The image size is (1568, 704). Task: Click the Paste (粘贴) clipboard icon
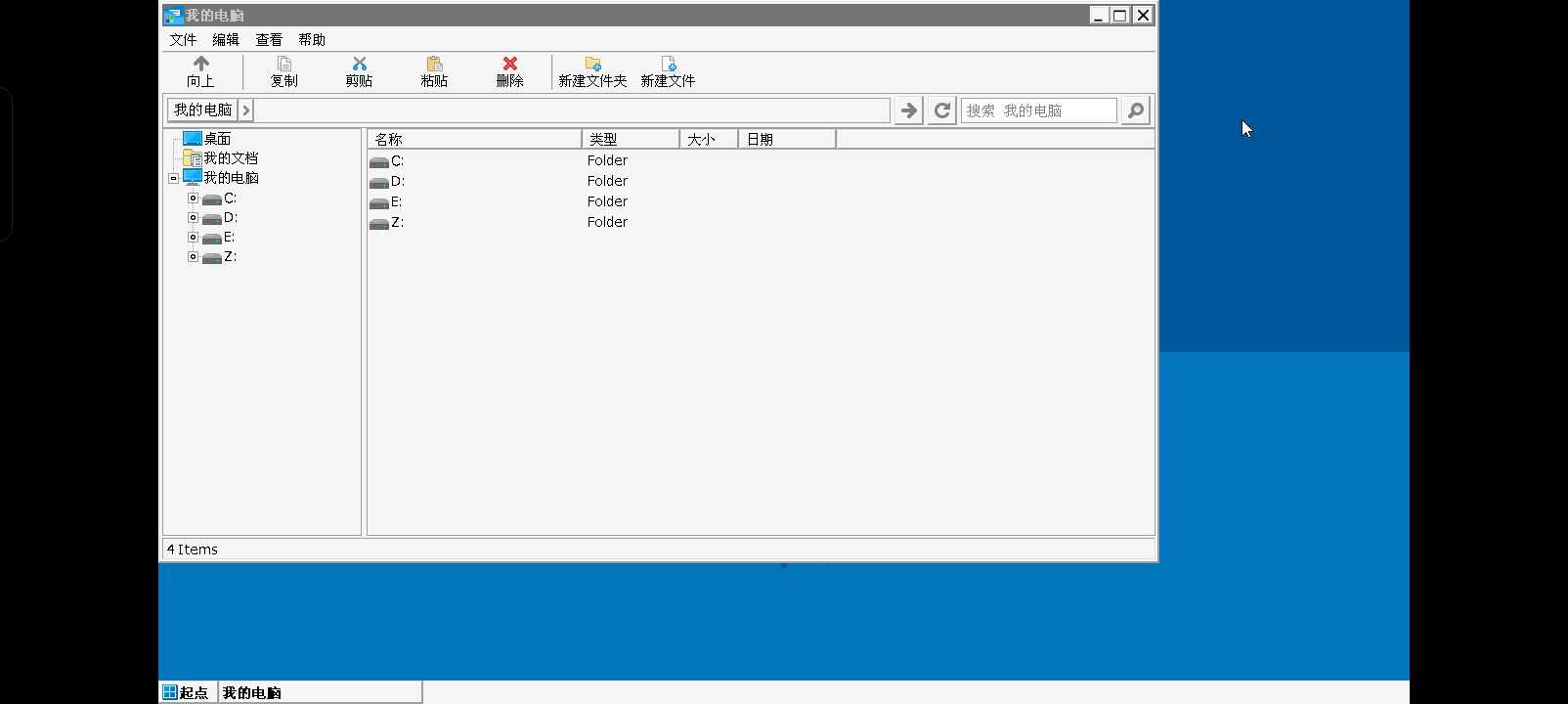click(x=434, y=65)
